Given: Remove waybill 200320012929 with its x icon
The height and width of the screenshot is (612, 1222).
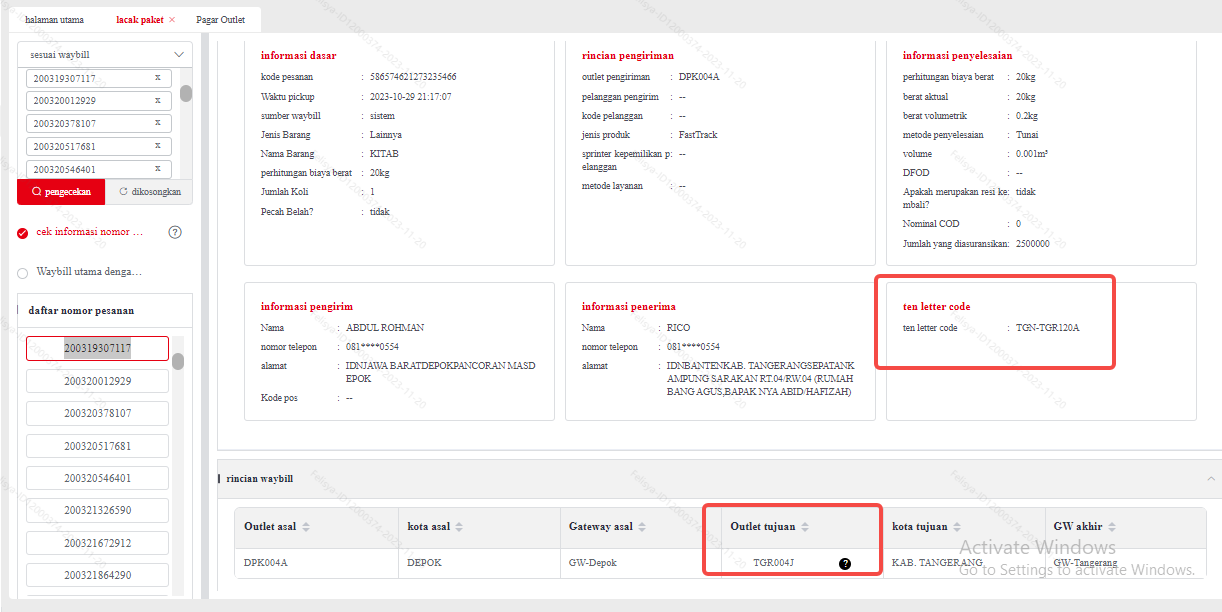Looking at the screenshot, I should pyautogui.click(x=157, y=100).
